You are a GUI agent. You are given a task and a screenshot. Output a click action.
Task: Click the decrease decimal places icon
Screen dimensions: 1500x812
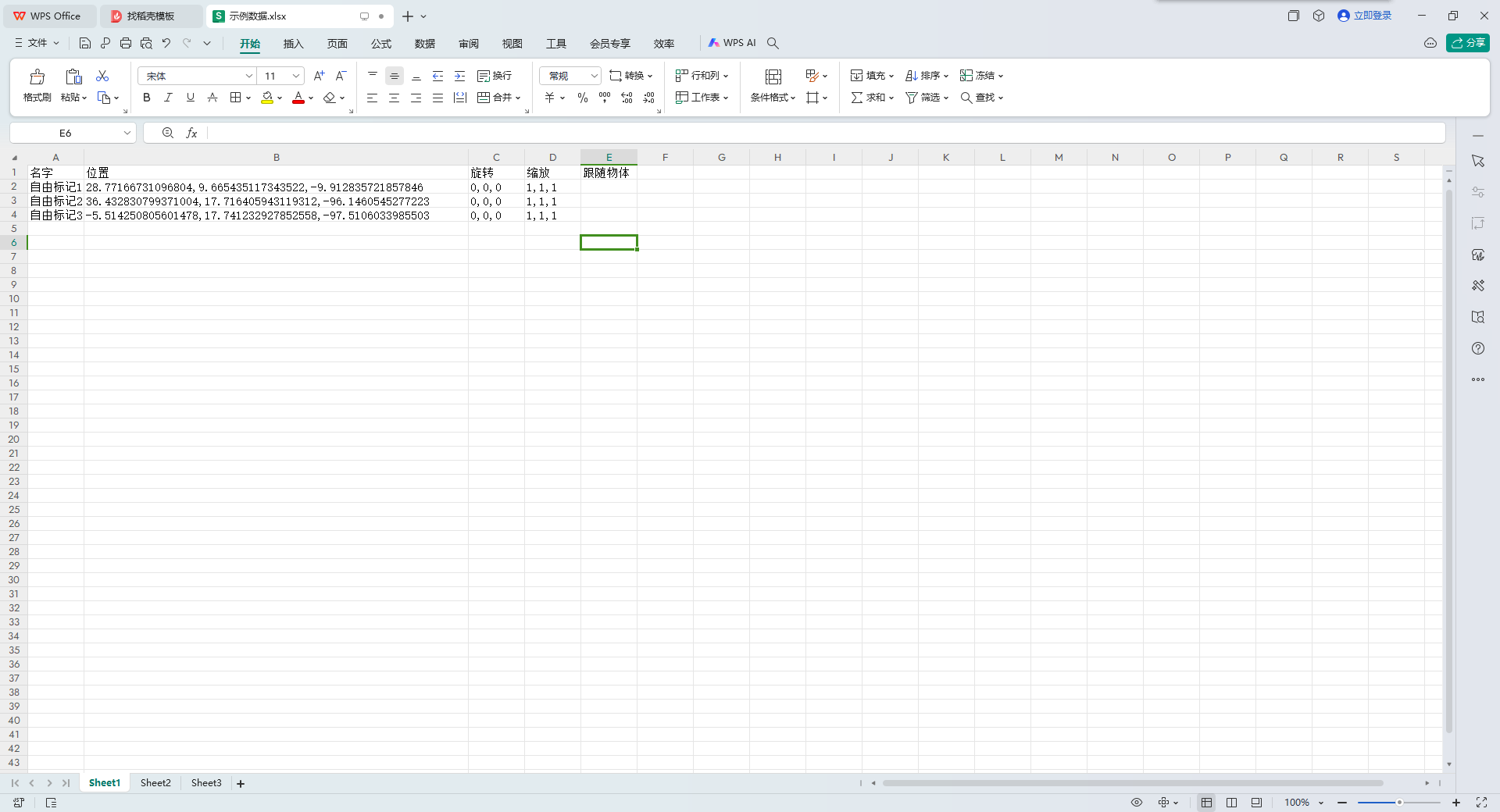[x=649, y=98]
